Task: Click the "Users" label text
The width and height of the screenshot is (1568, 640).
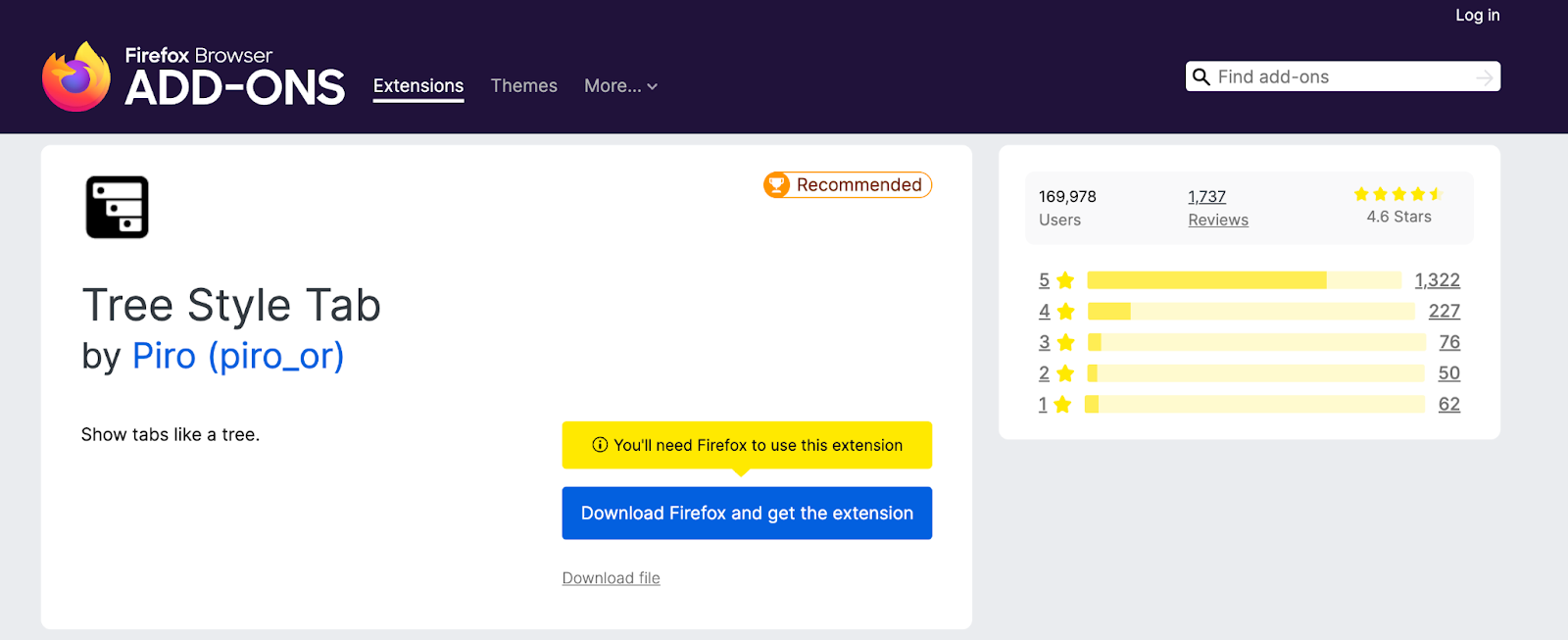Action: (1059, 221)
